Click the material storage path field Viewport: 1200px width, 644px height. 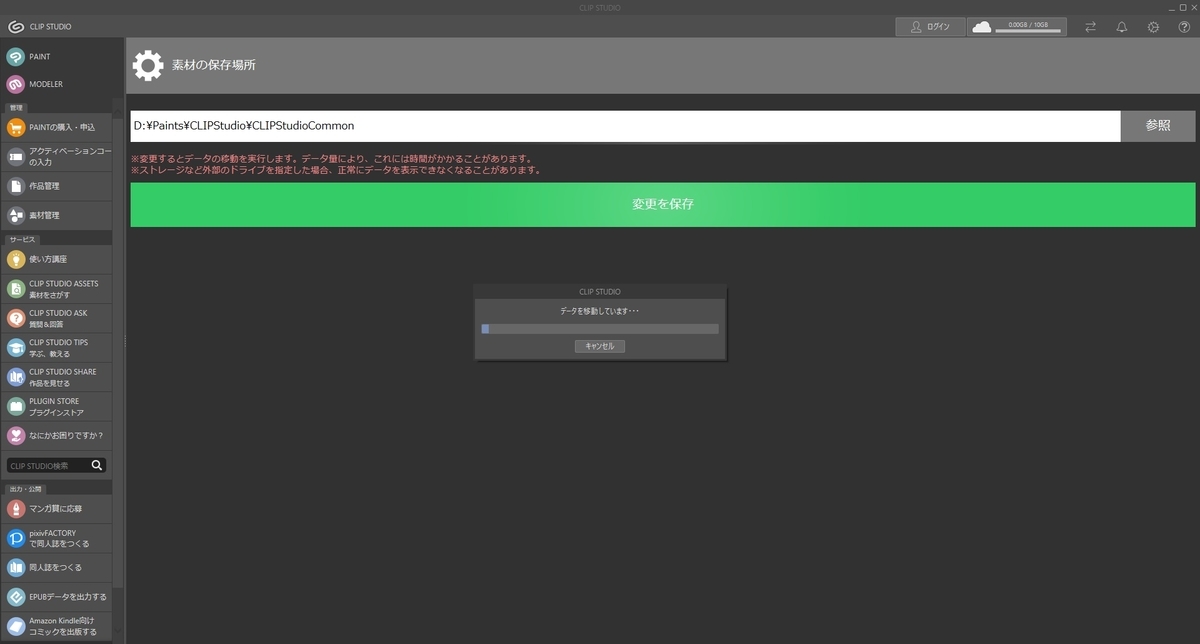(625, 126)
